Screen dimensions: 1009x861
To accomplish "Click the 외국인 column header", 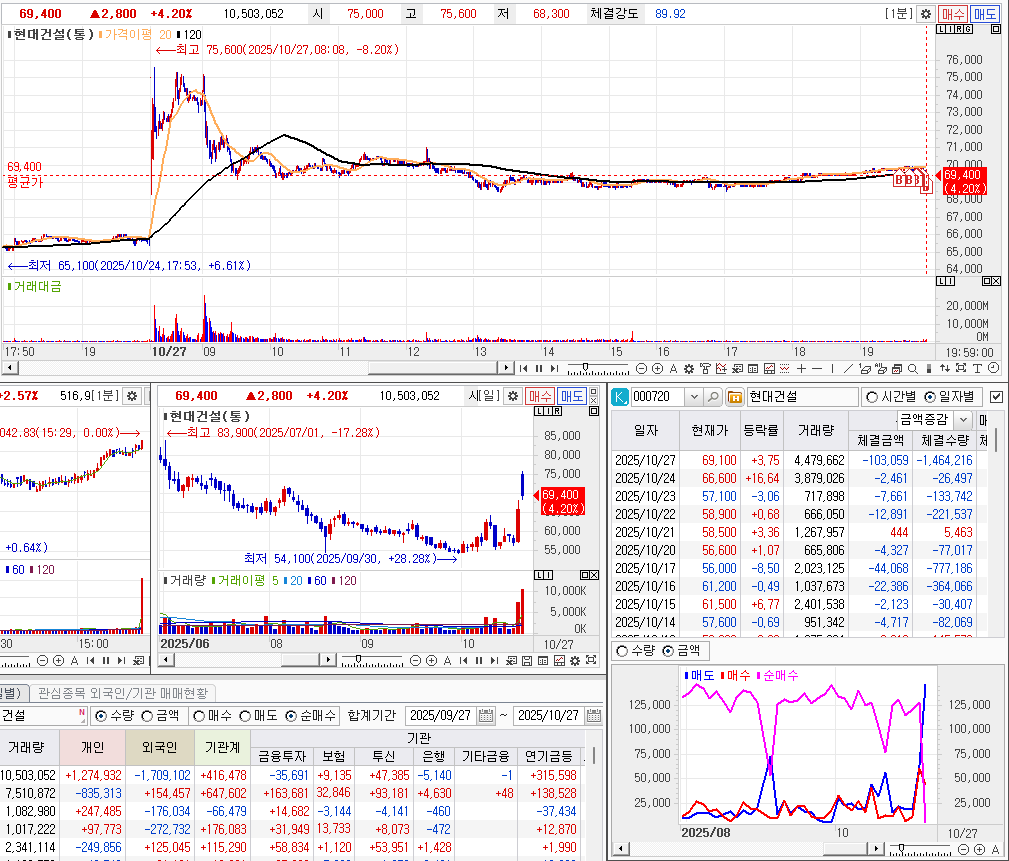I will (160, 747).
